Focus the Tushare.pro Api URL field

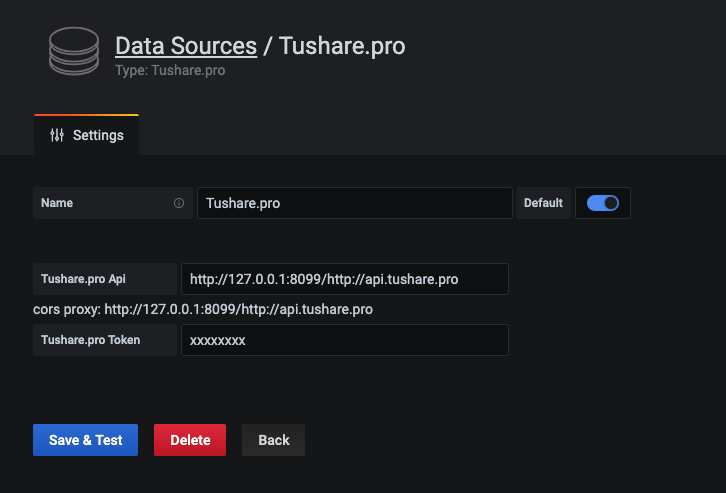(x=345, y=279)
